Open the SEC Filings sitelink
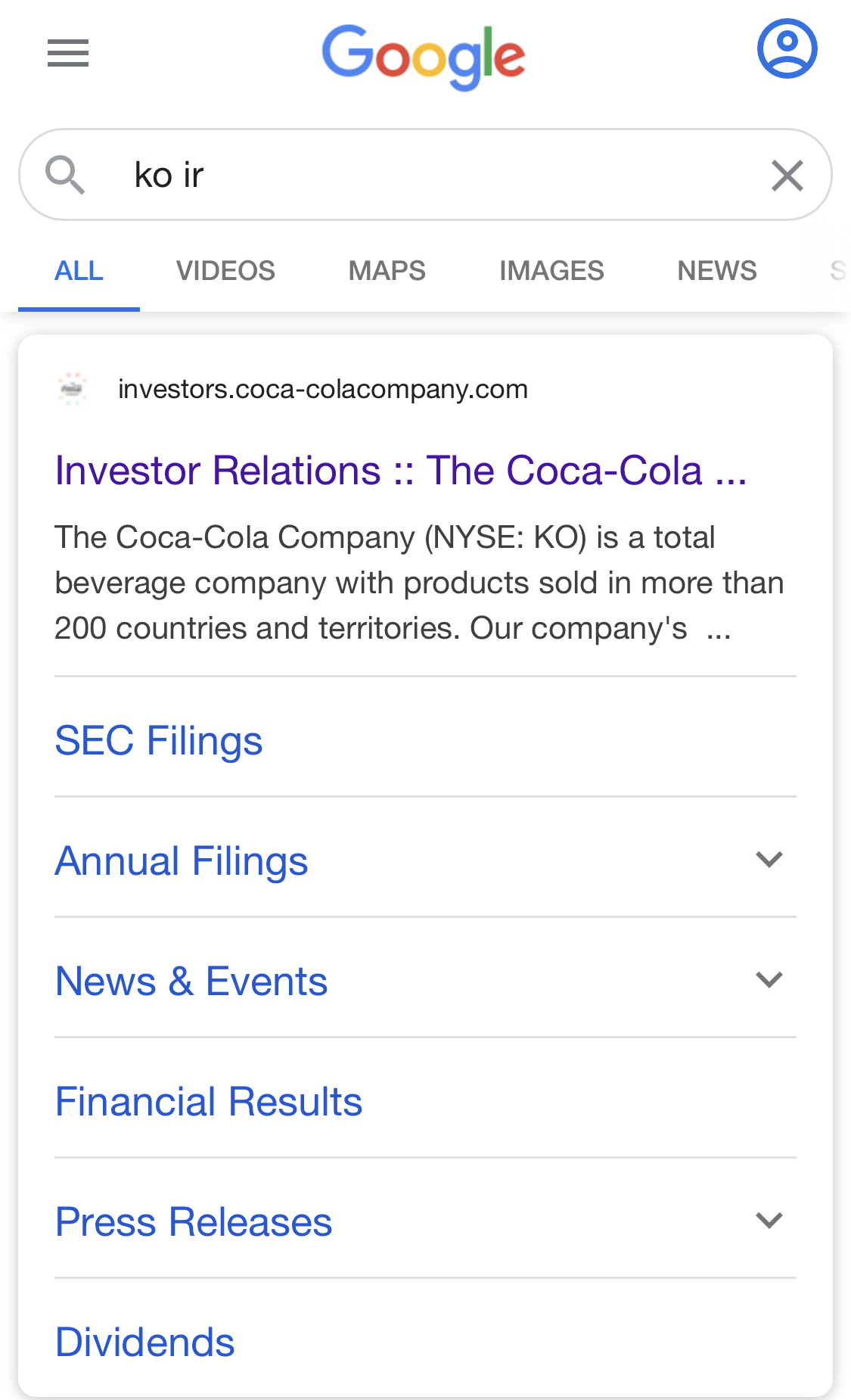Screen dimensions: 851x1400 tap(159, 740)
